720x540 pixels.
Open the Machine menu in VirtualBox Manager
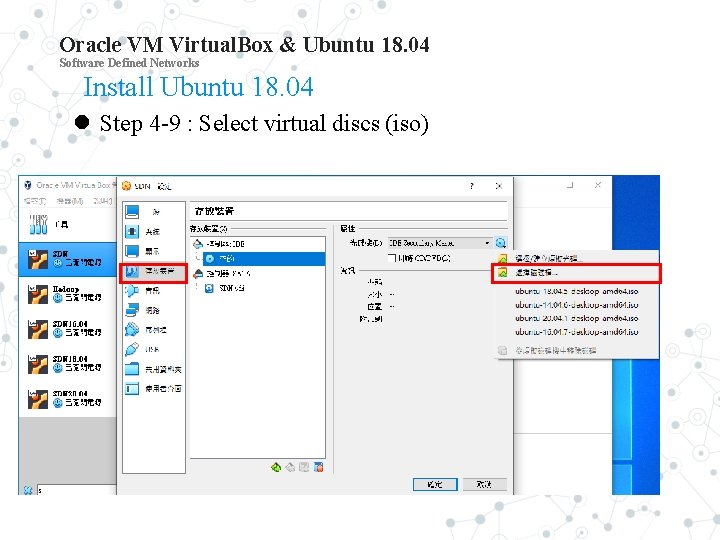[69, 201]
